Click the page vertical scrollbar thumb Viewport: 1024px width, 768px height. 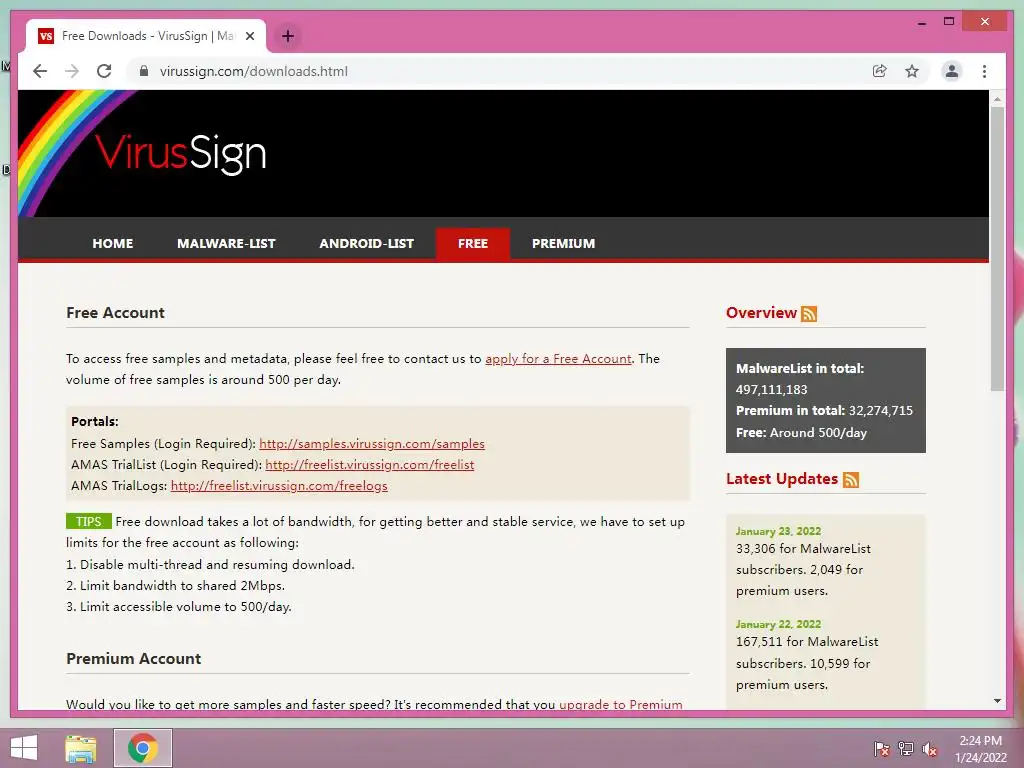click(997, 248)
